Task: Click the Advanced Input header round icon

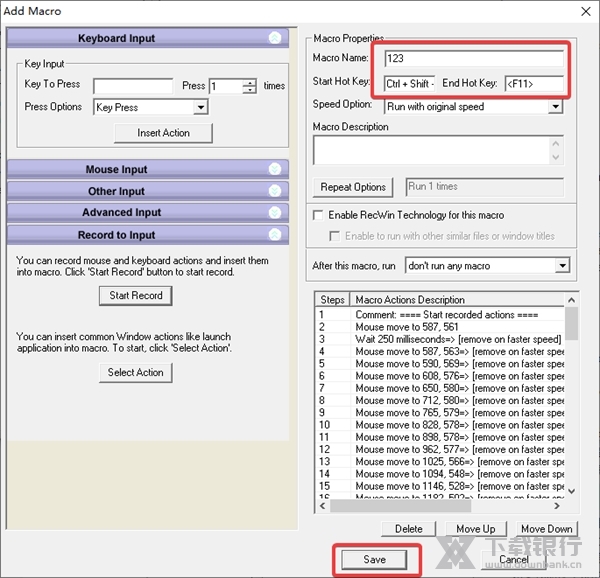Action: 275,212
